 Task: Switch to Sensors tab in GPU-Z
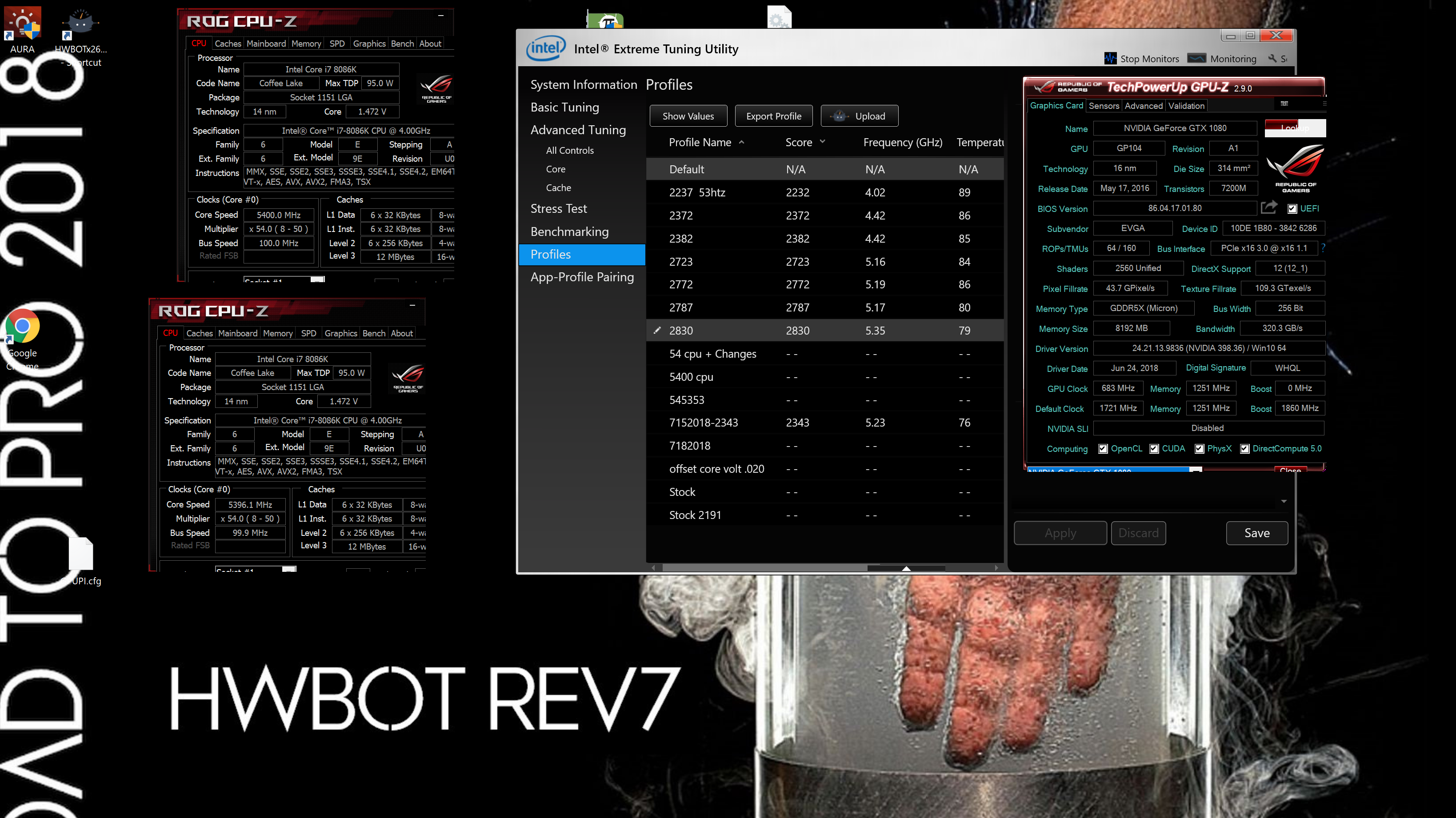pyautogui.click(x=1103, y=106)
